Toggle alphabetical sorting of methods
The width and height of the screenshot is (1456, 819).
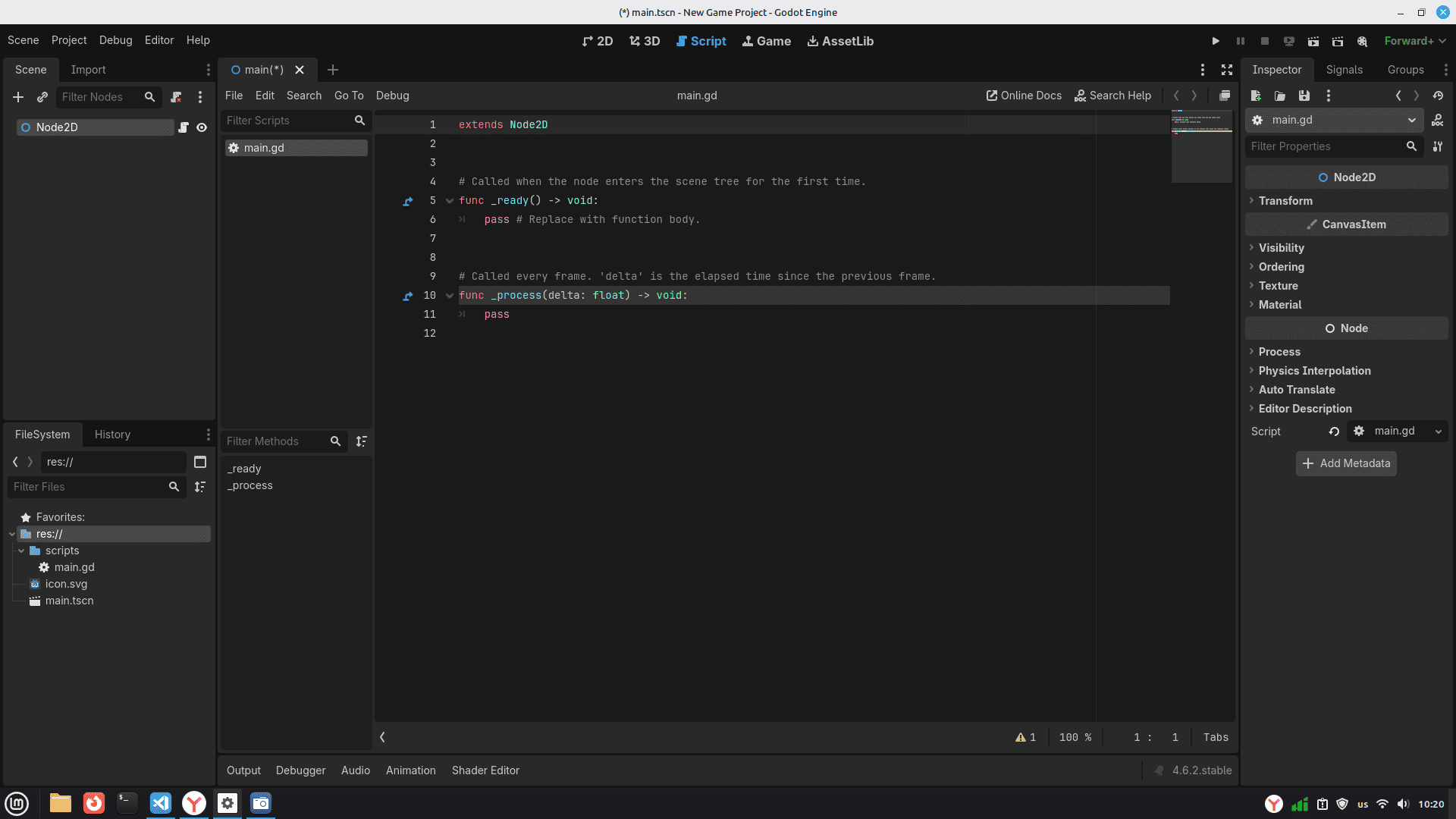coord(362,441)
